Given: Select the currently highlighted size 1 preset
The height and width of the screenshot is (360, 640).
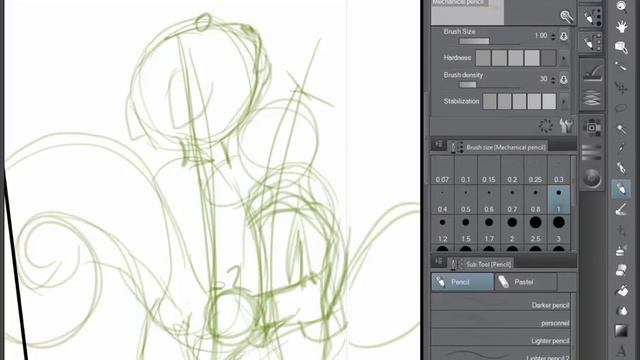Looking at the screenshot, I should coord(559,201).
